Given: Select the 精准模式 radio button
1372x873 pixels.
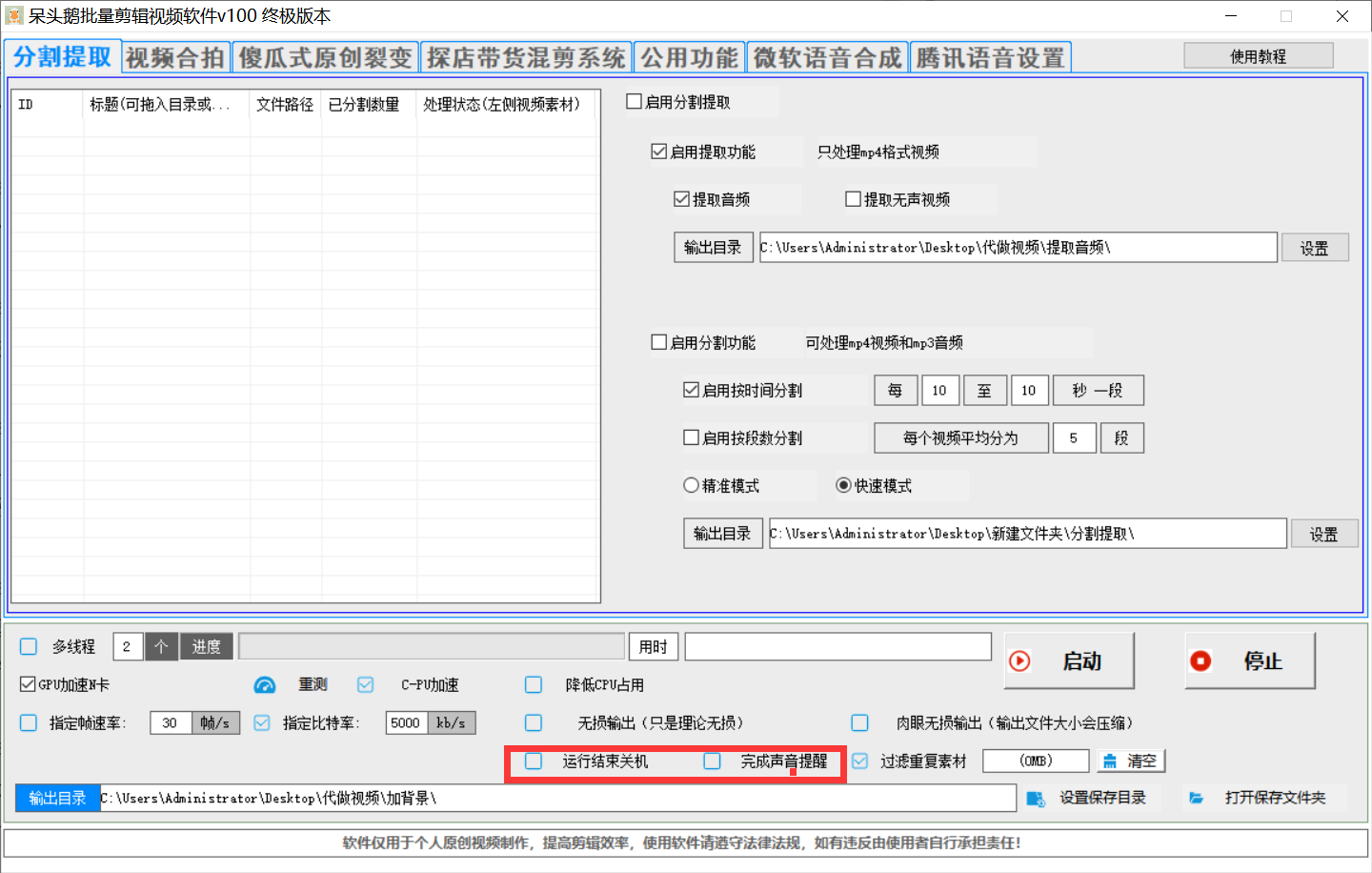Looking at the screenshot, I should point(691,485).
